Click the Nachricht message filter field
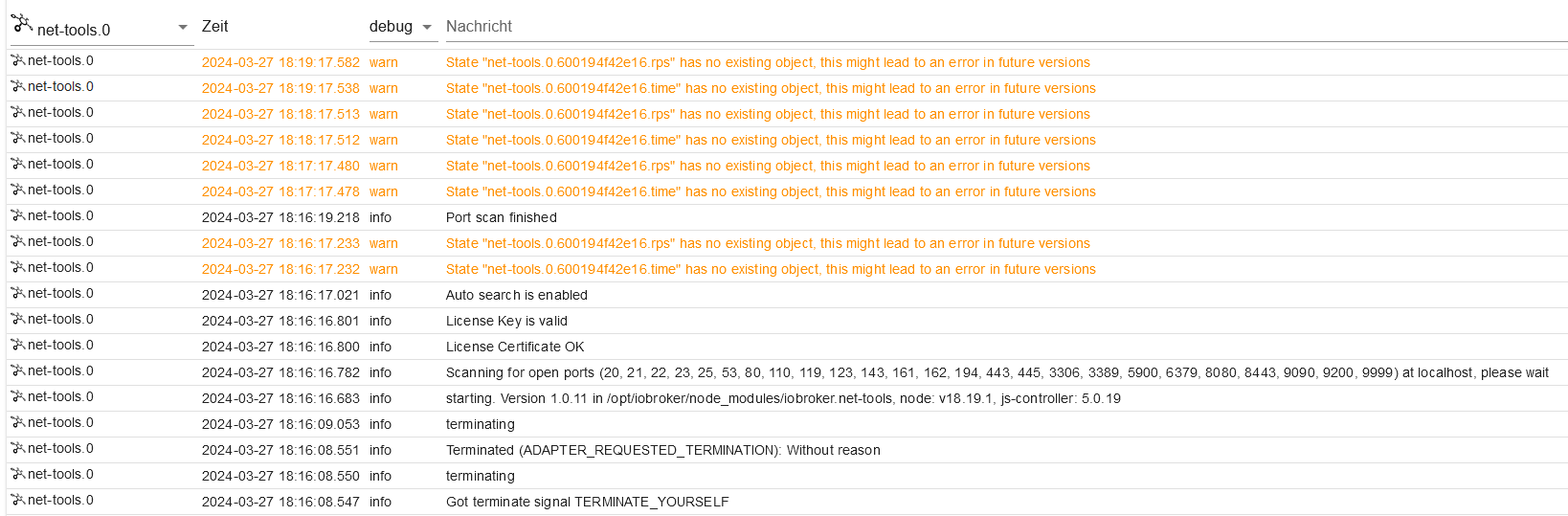 coord(1006,27)
